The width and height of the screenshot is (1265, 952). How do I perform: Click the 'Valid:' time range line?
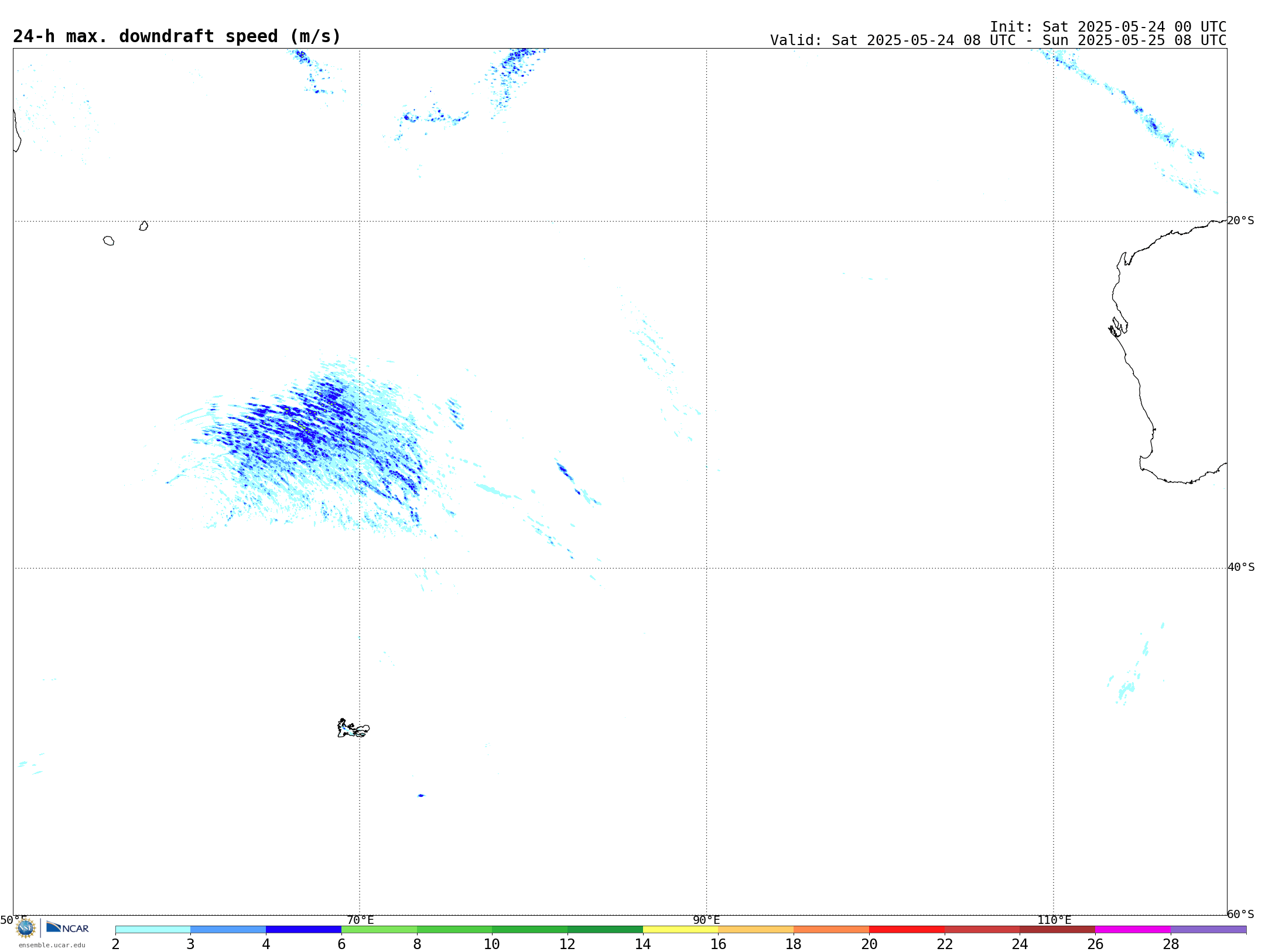[999, 40]
